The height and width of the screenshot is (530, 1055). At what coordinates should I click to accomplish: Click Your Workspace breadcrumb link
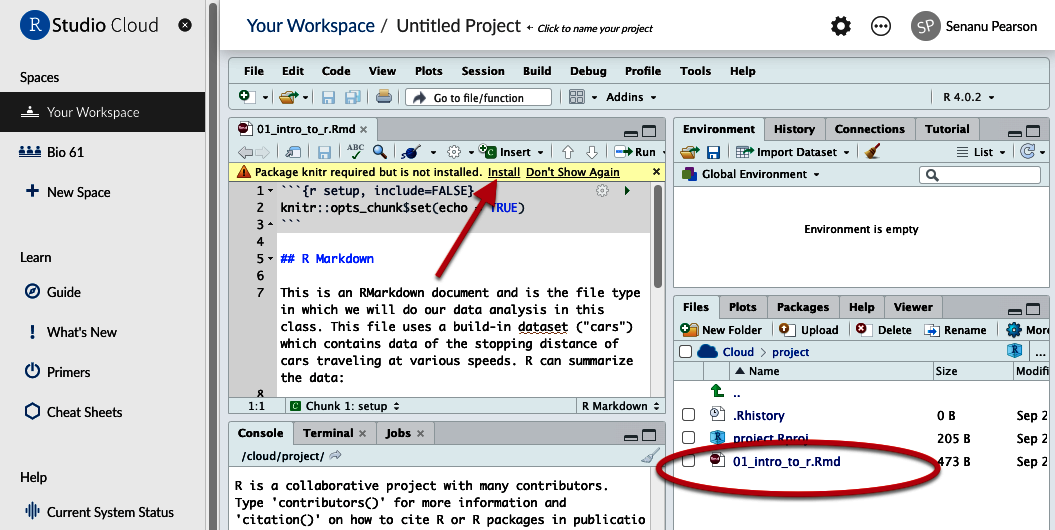(311, 26)
